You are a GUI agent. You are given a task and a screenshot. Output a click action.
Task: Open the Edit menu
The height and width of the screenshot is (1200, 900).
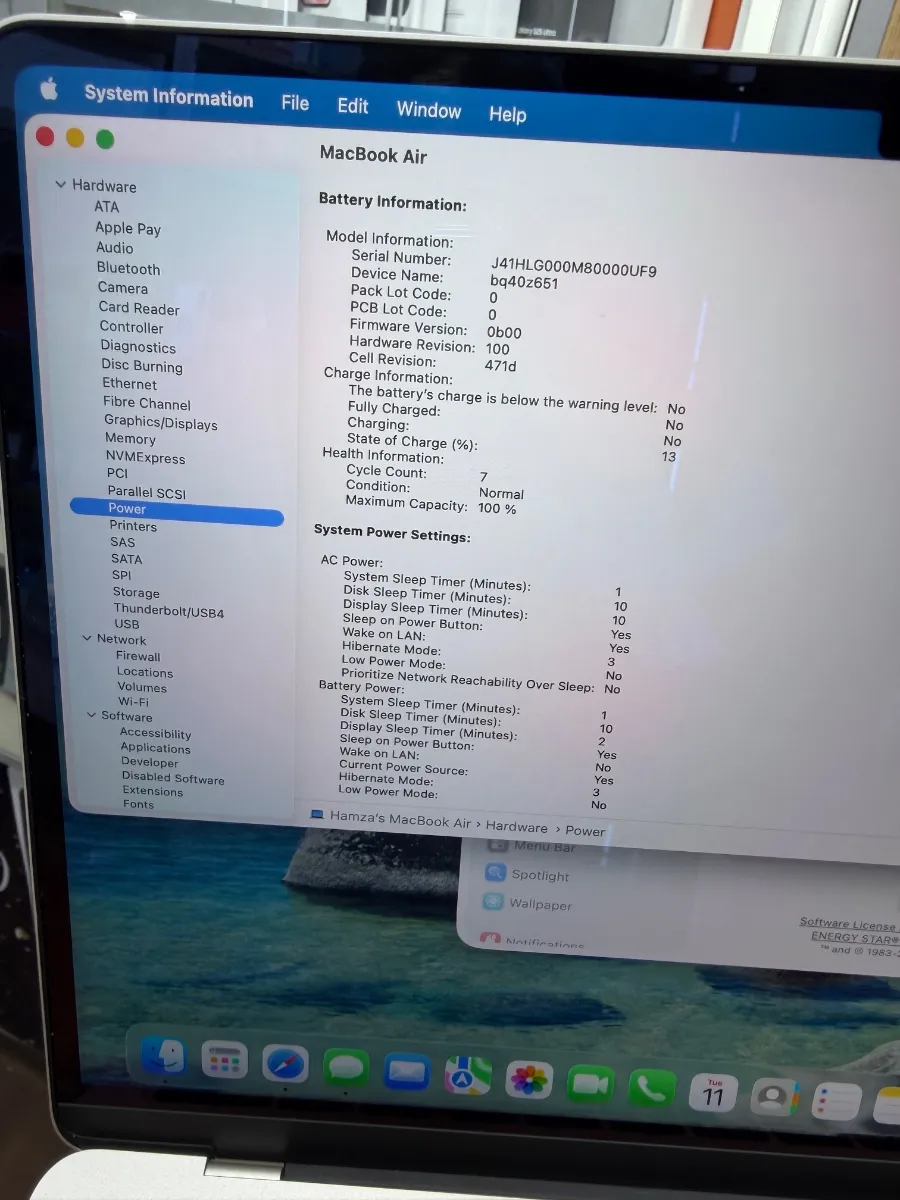click(x=353, y=106)
